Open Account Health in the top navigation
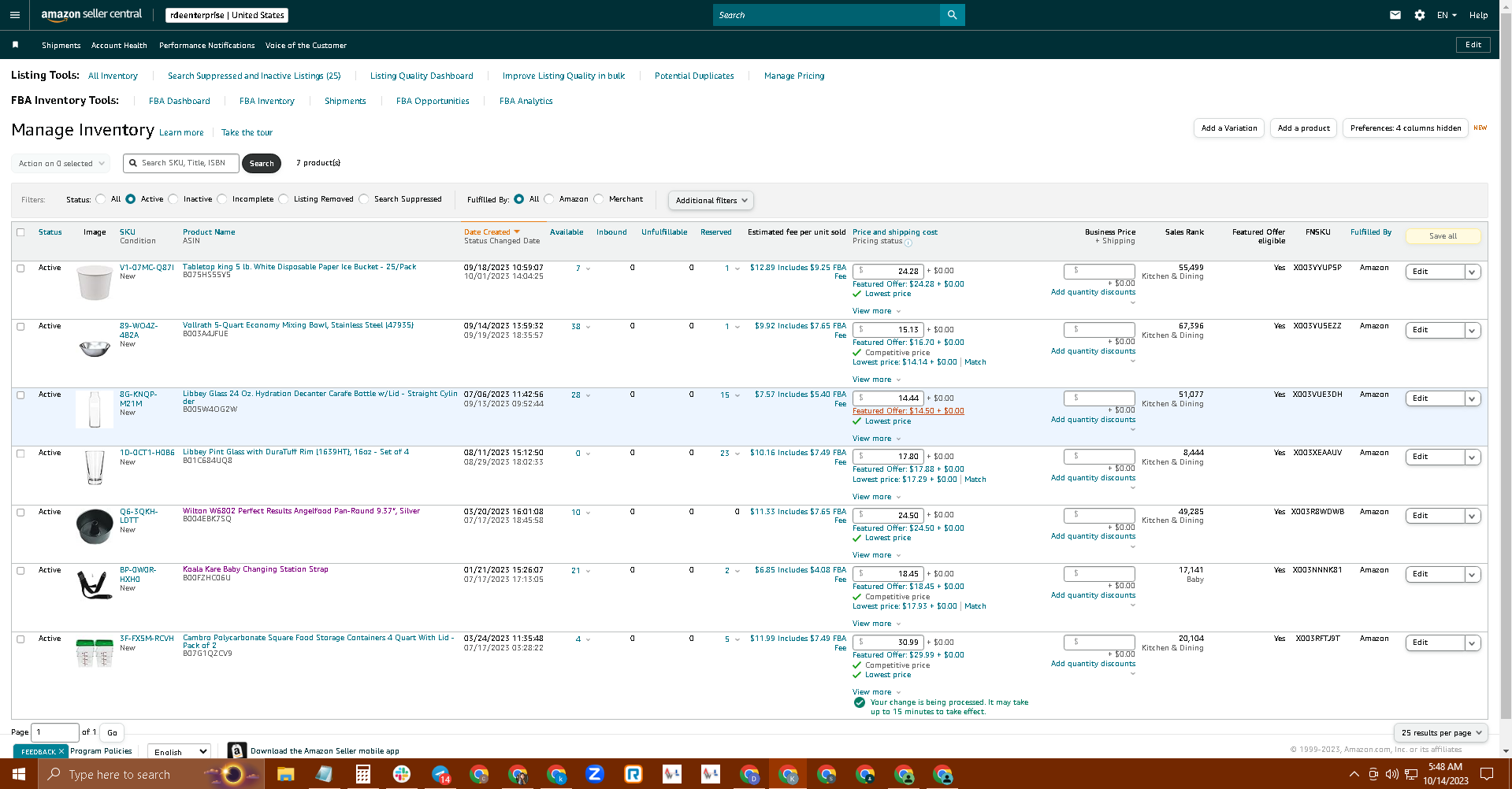 tap(119, 46)
